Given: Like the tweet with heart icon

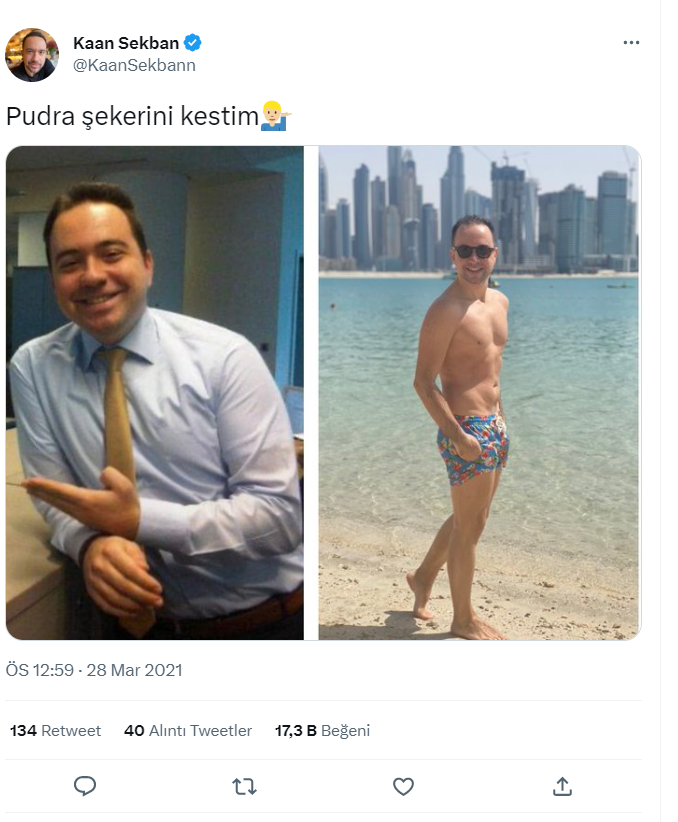Looking at the screenshot, I should click(403, 786).
